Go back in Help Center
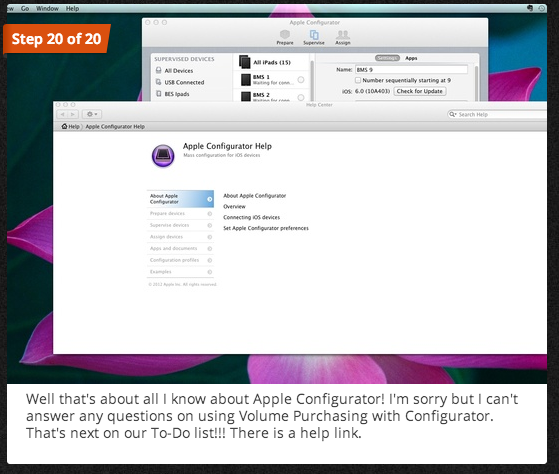This screenshot has height=474, width=559. [62, 114]
